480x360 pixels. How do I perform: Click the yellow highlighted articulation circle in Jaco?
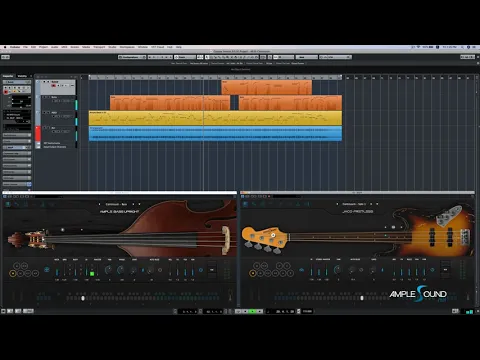(253, 274)
